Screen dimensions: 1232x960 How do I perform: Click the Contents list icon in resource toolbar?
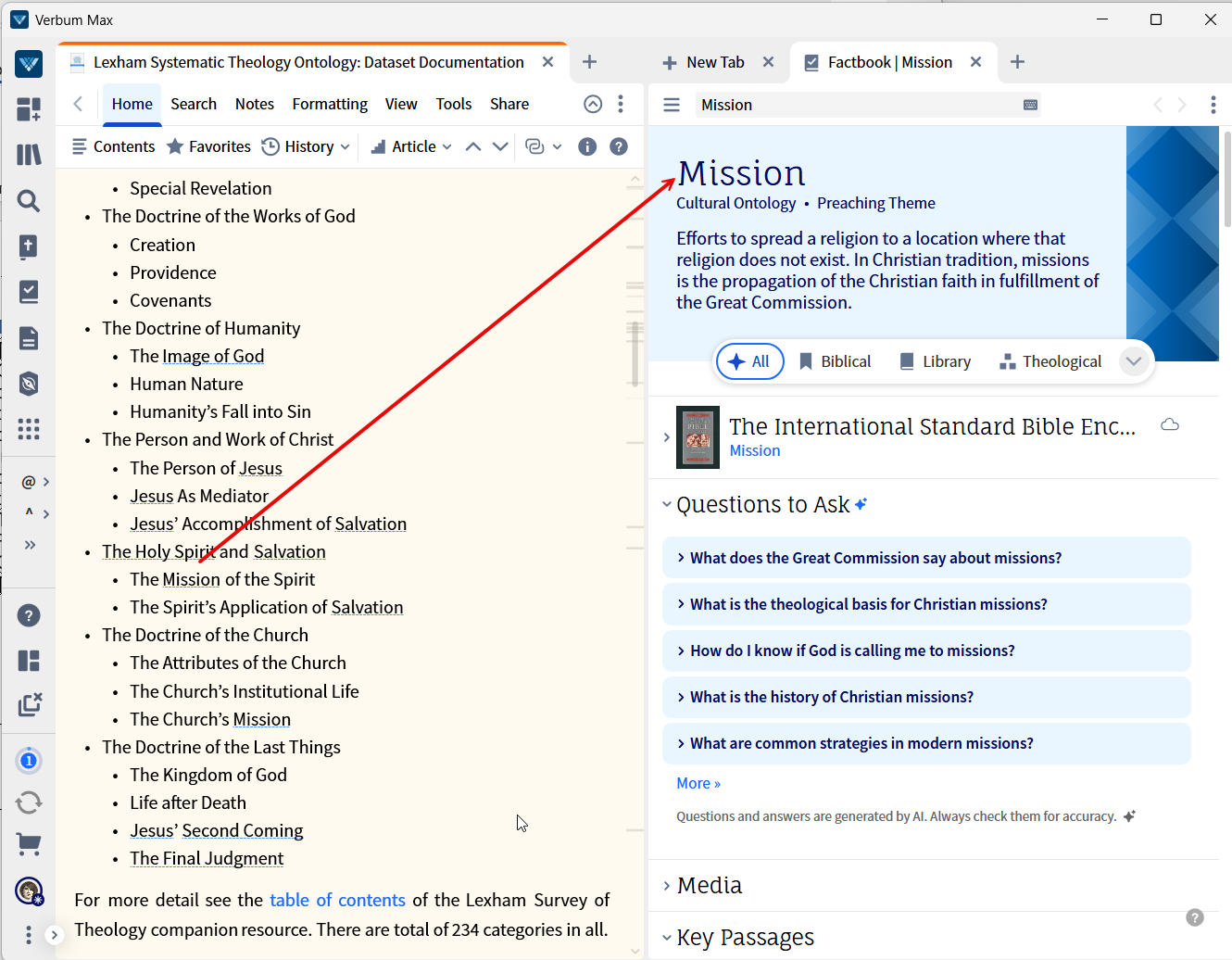[80, 146]
